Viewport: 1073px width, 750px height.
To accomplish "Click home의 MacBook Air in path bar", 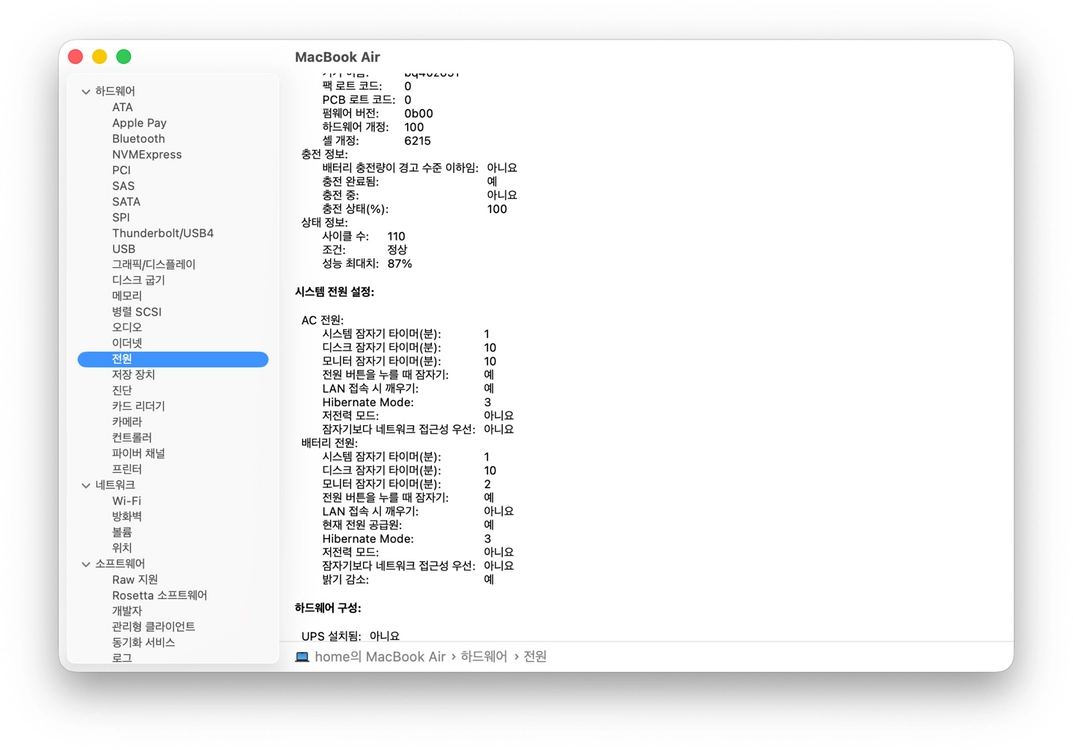I will pos(380,658).
